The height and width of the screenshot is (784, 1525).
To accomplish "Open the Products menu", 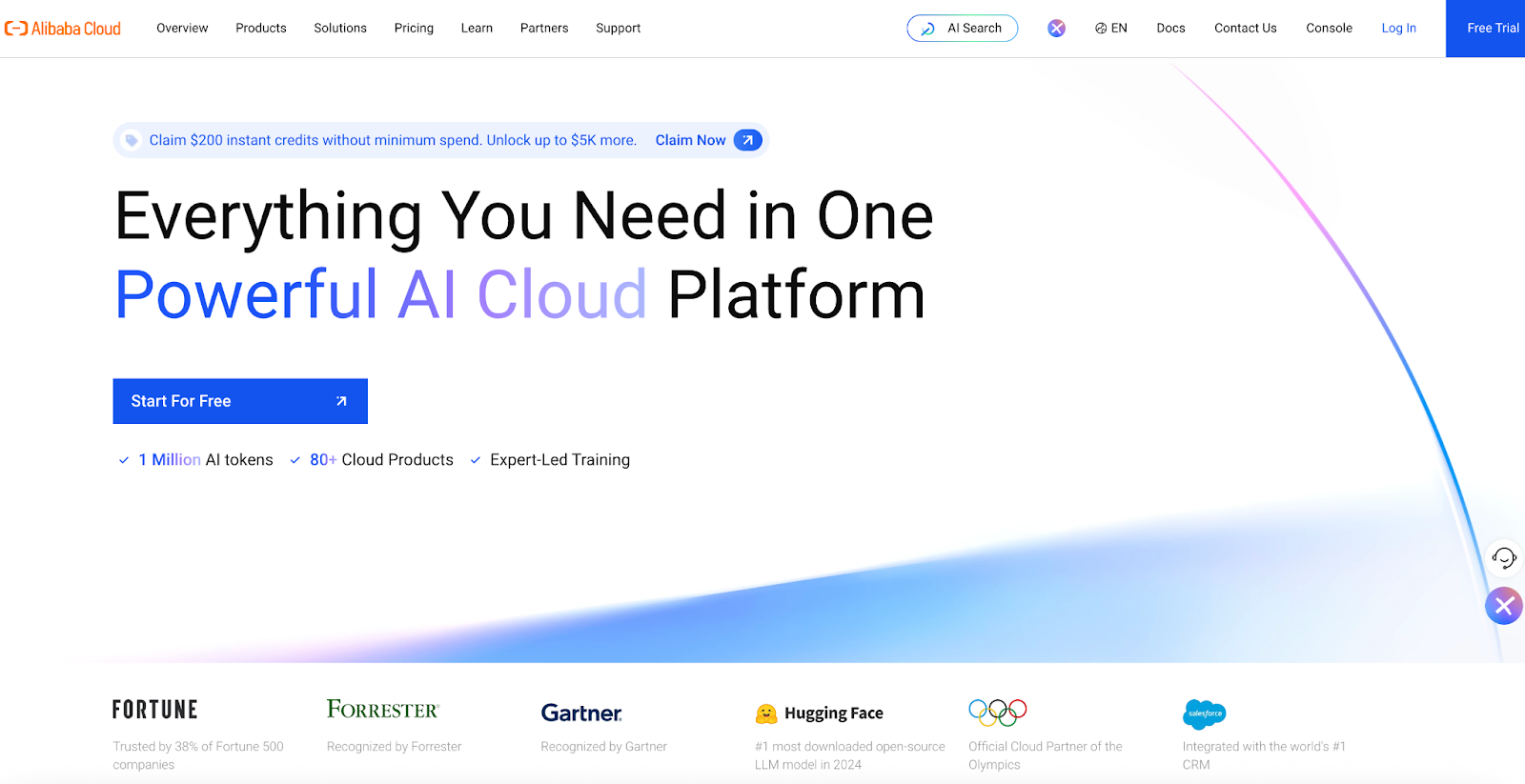I will (261, 29).
